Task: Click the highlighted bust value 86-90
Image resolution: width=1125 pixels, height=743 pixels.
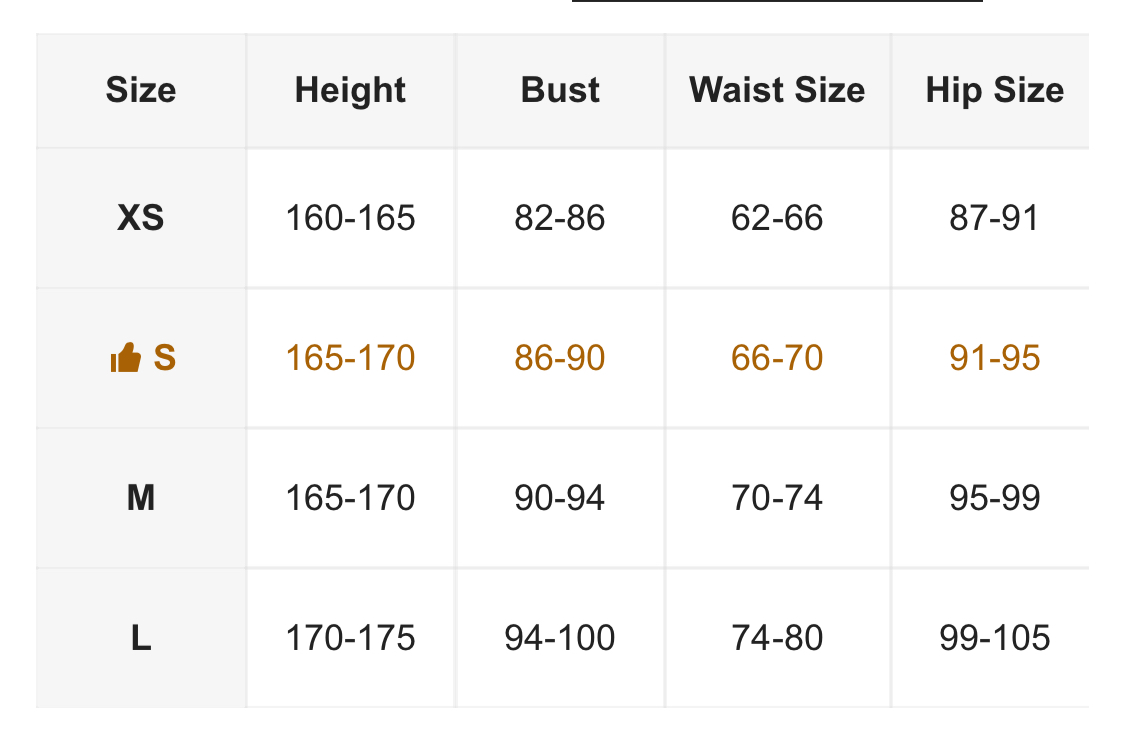Action: [560, 358]
